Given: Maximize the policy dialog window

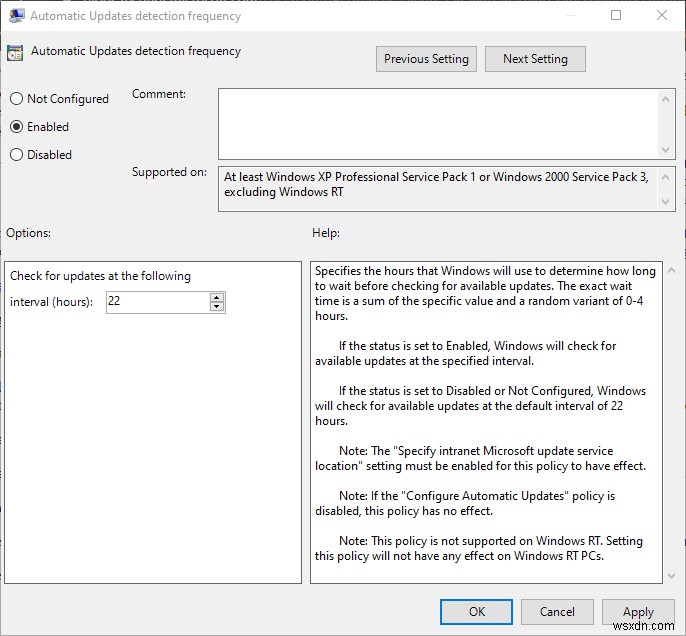Looking at the screenshot, I should pyautogui.click(x=616, y=15).
